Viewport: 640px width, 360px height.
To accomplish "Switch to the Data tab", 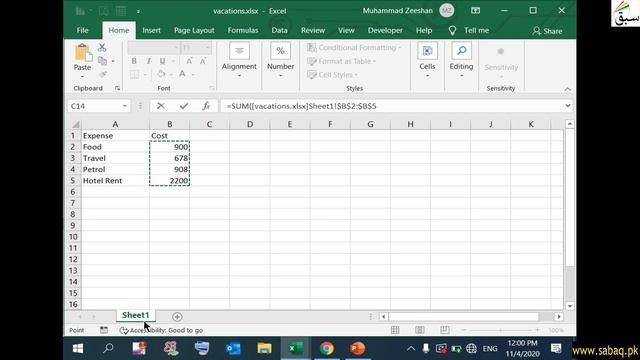I will tap(279, 31).
